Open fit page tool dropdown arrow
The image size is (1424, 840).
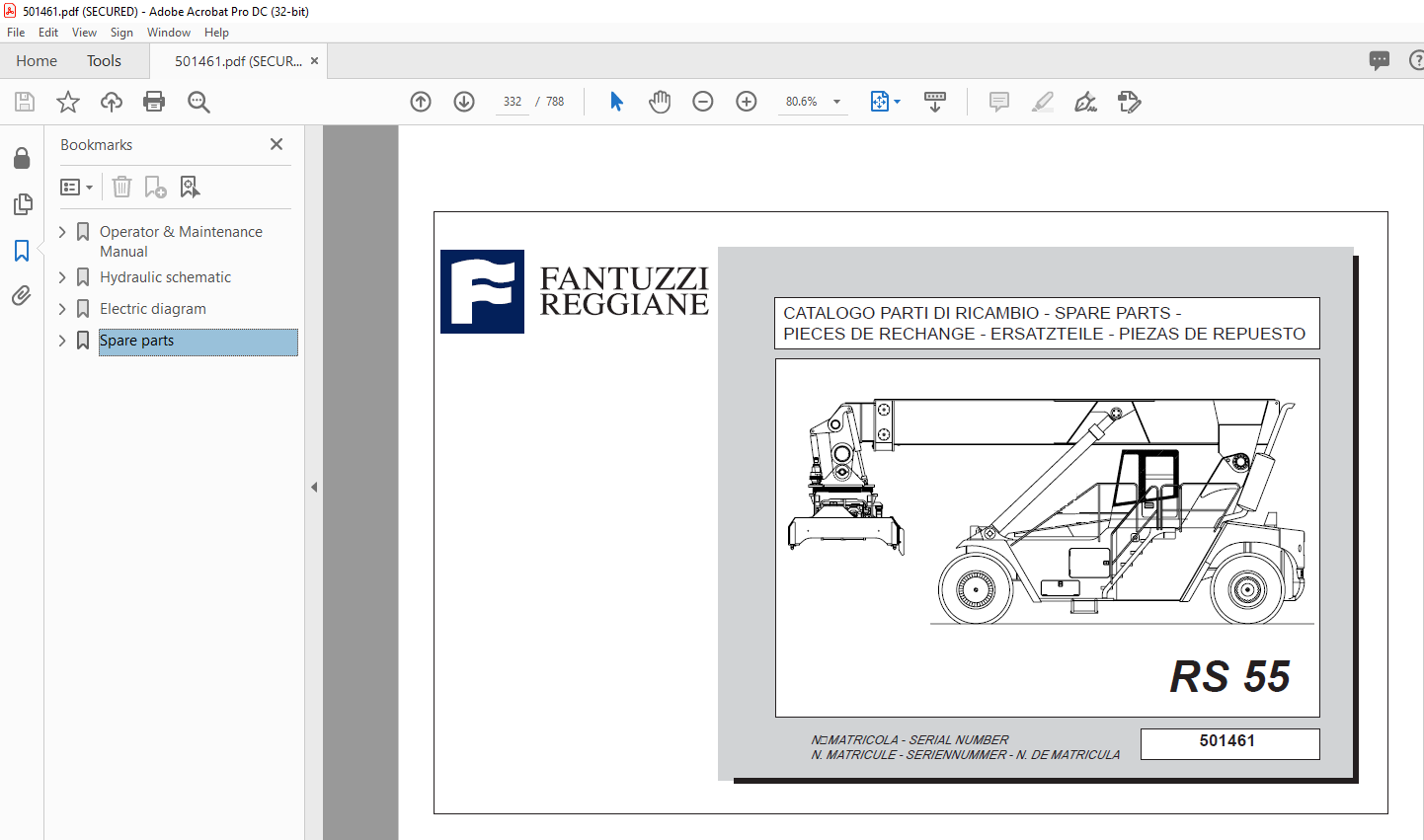[897, 102]
